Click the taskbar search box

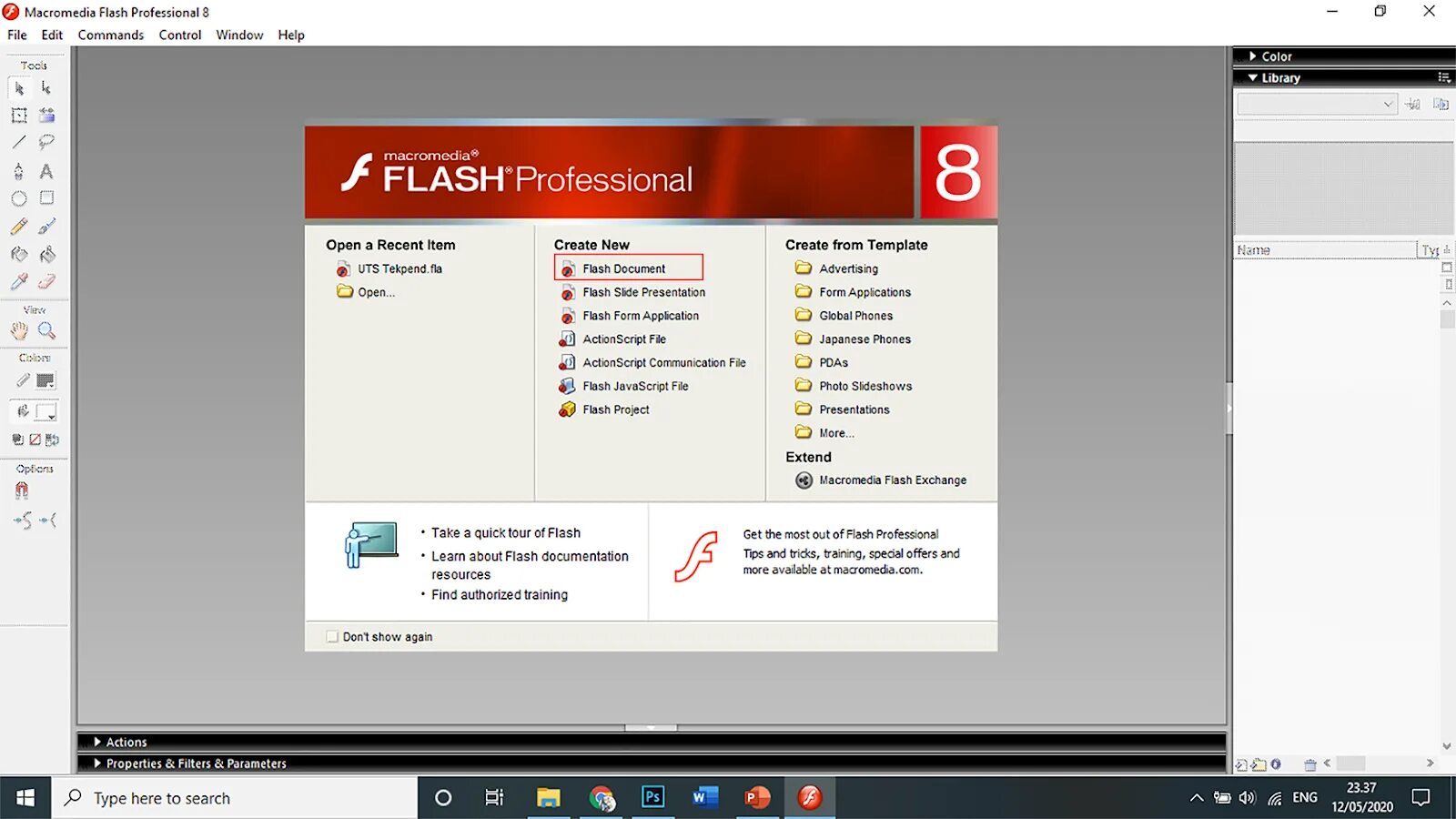(235, 798)
